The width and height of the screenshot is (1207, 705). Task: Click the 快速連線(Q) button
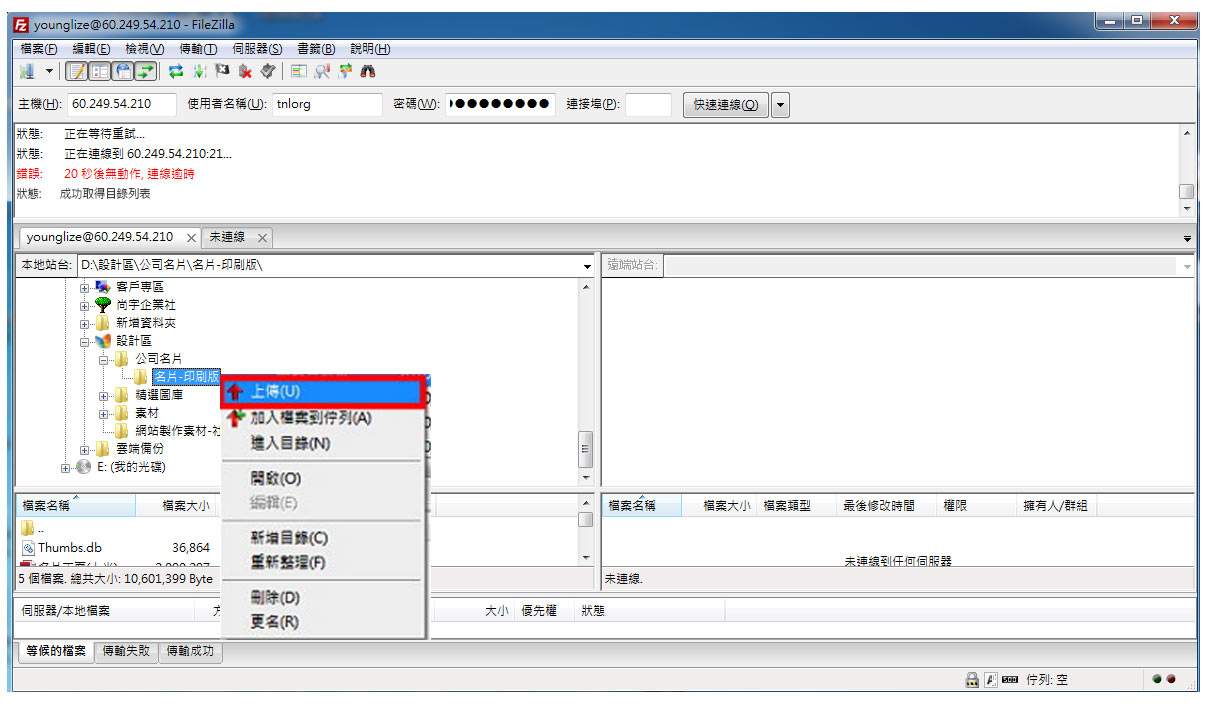726,104
